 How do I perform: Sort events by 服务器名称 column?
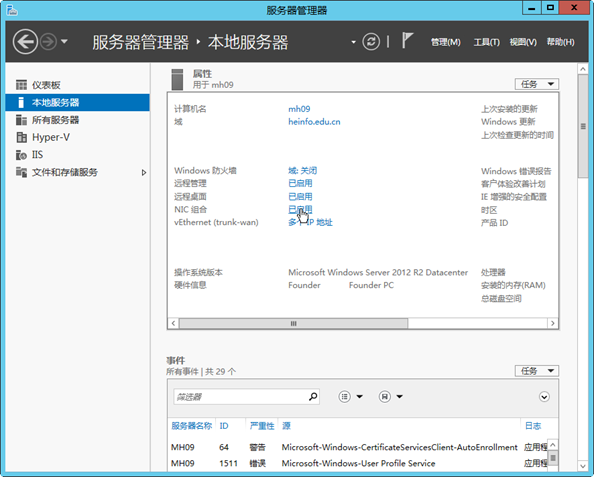pyautogui.click(x=191, y=426)
